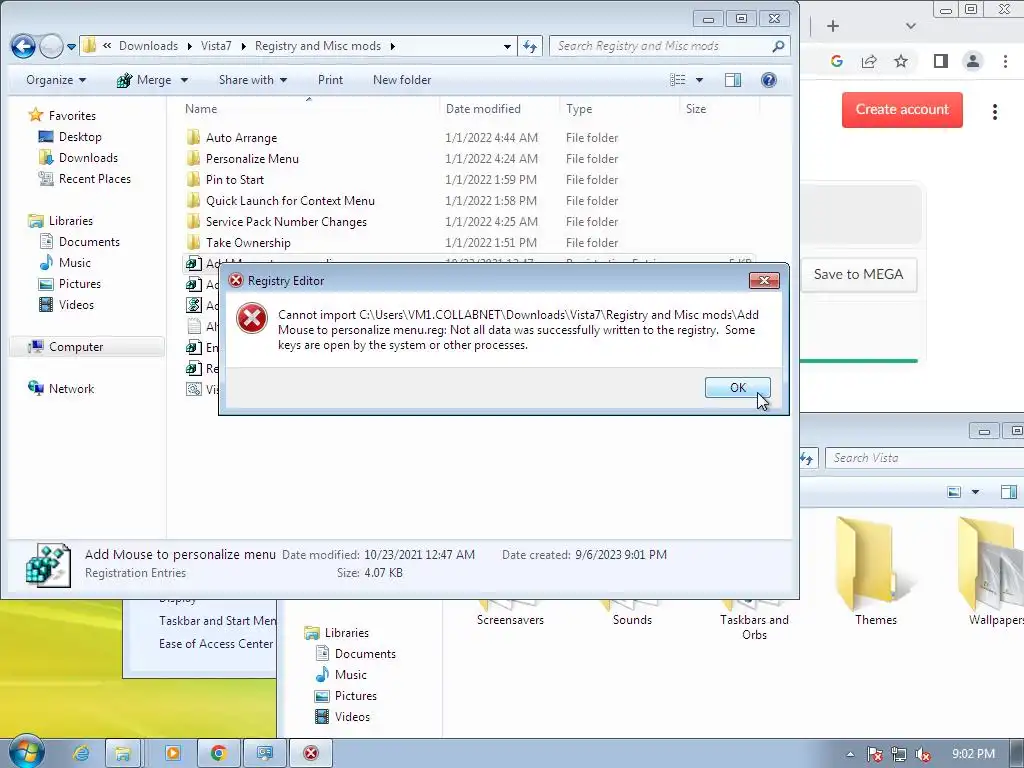Click Windows Media Player taskbar icon
This screenshot has width=1024, height=768.
tap(173, 754)
